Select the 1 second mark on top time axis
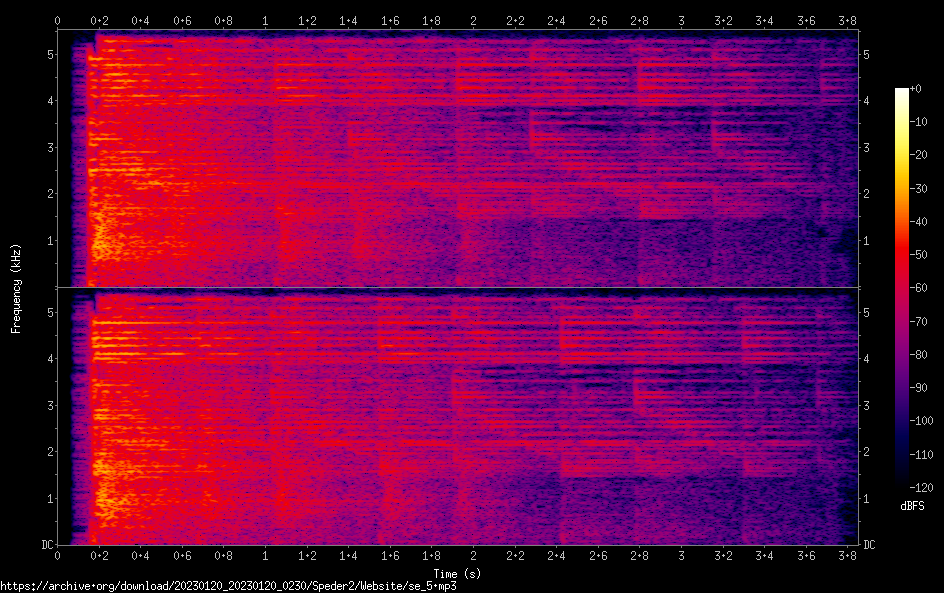 [265, 20]
